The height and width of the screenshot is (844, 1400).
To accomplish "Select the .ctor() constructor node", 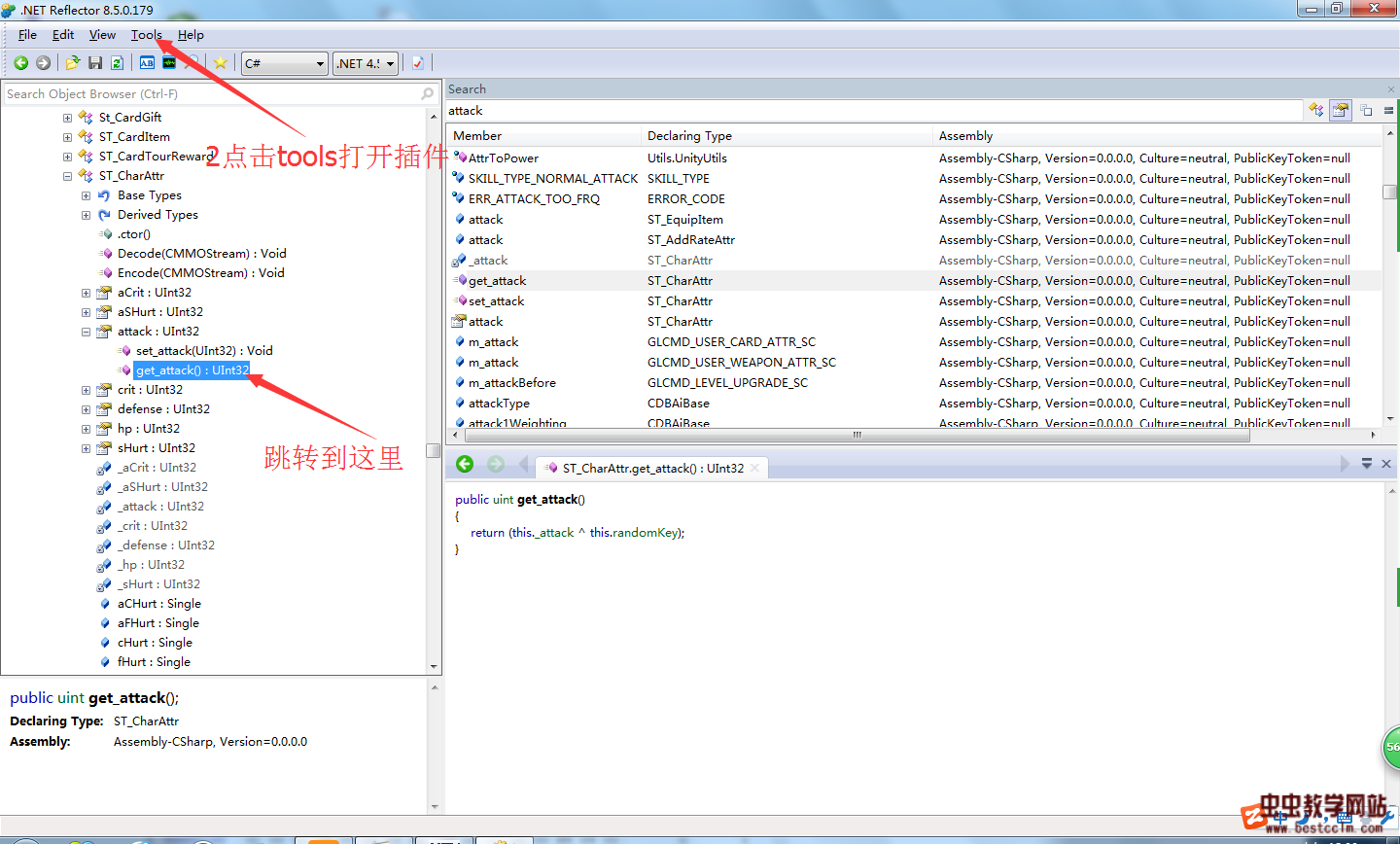I will (x=134, y=234).
